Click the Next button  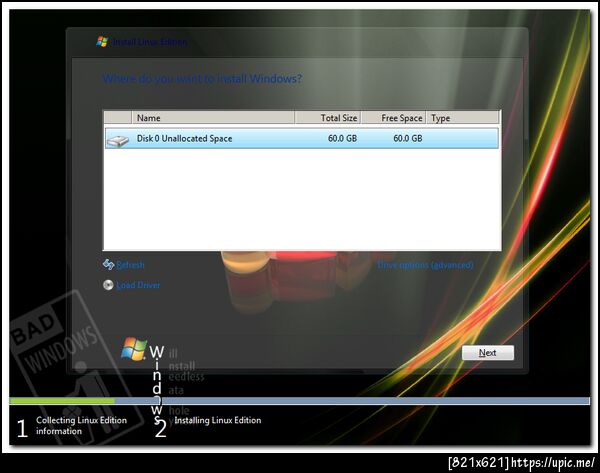tap(488, 353)
